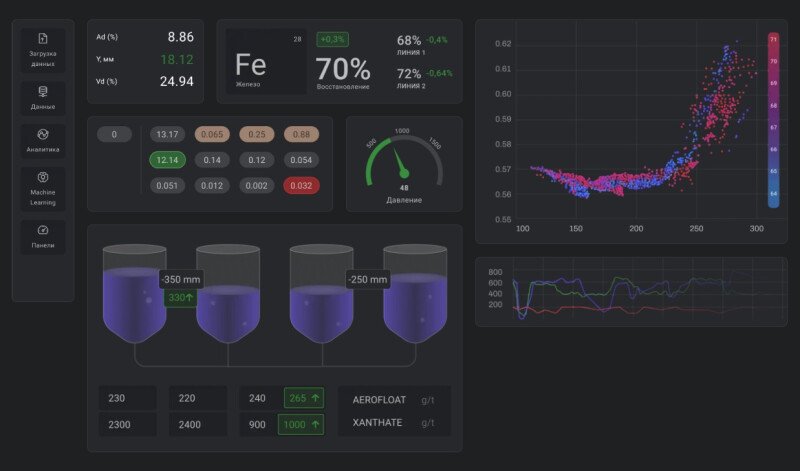800x471 pixels.
Task: Click the green 265 increase suggestion
Action: [304, 398]
